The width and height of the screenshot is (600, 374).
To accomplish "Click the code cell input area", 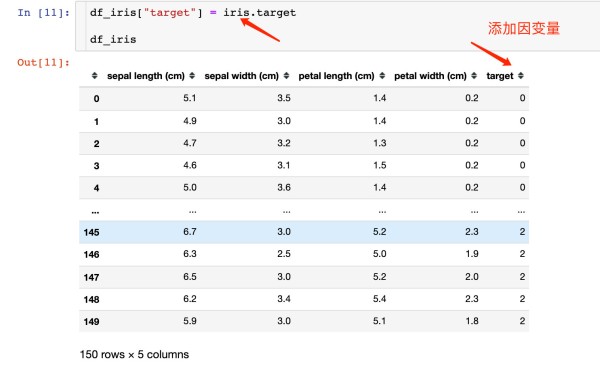I will [x=338, y=26].
